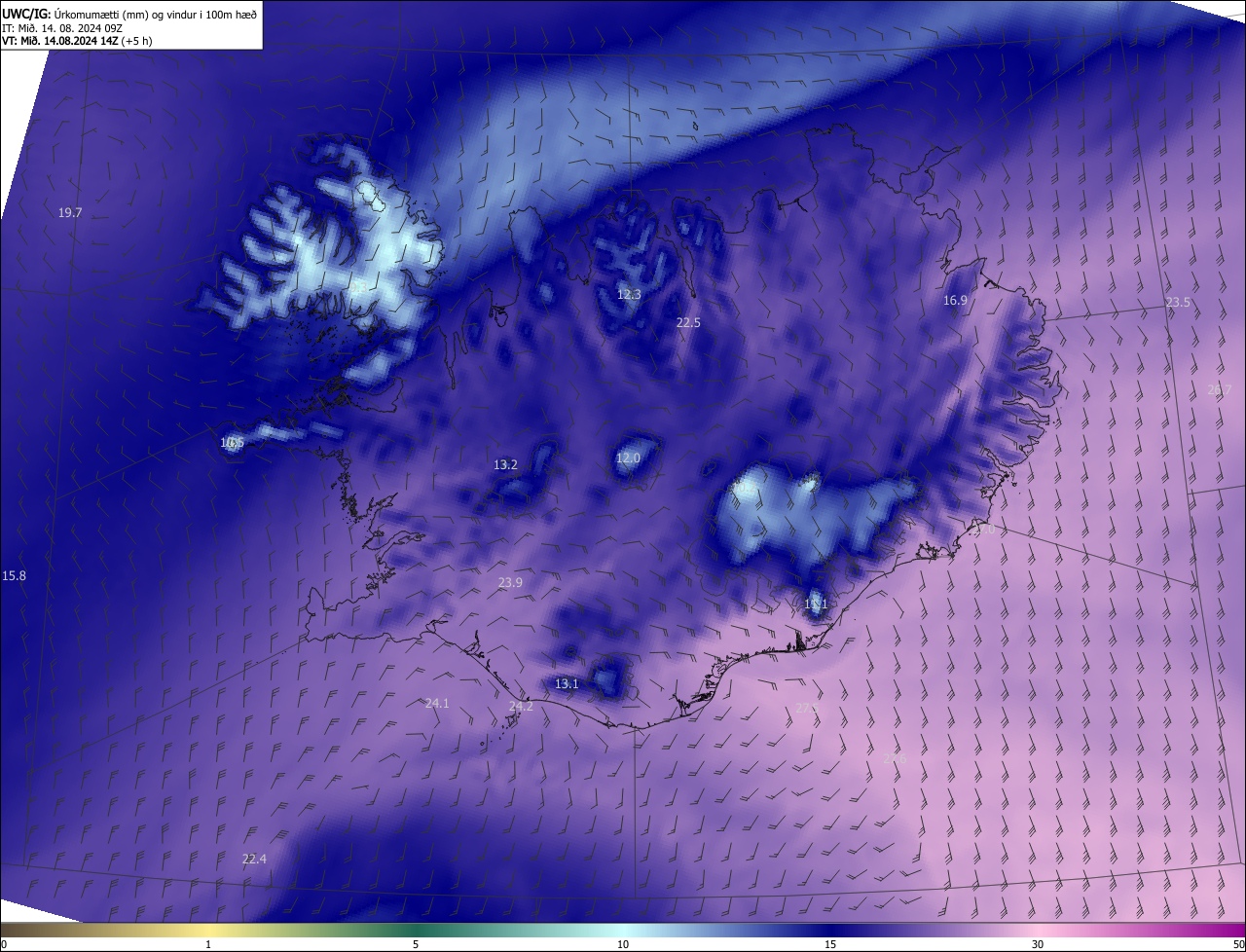Click the 24.1 value on the map
The width and height of the screenshot is (1246, 952).
437,703
